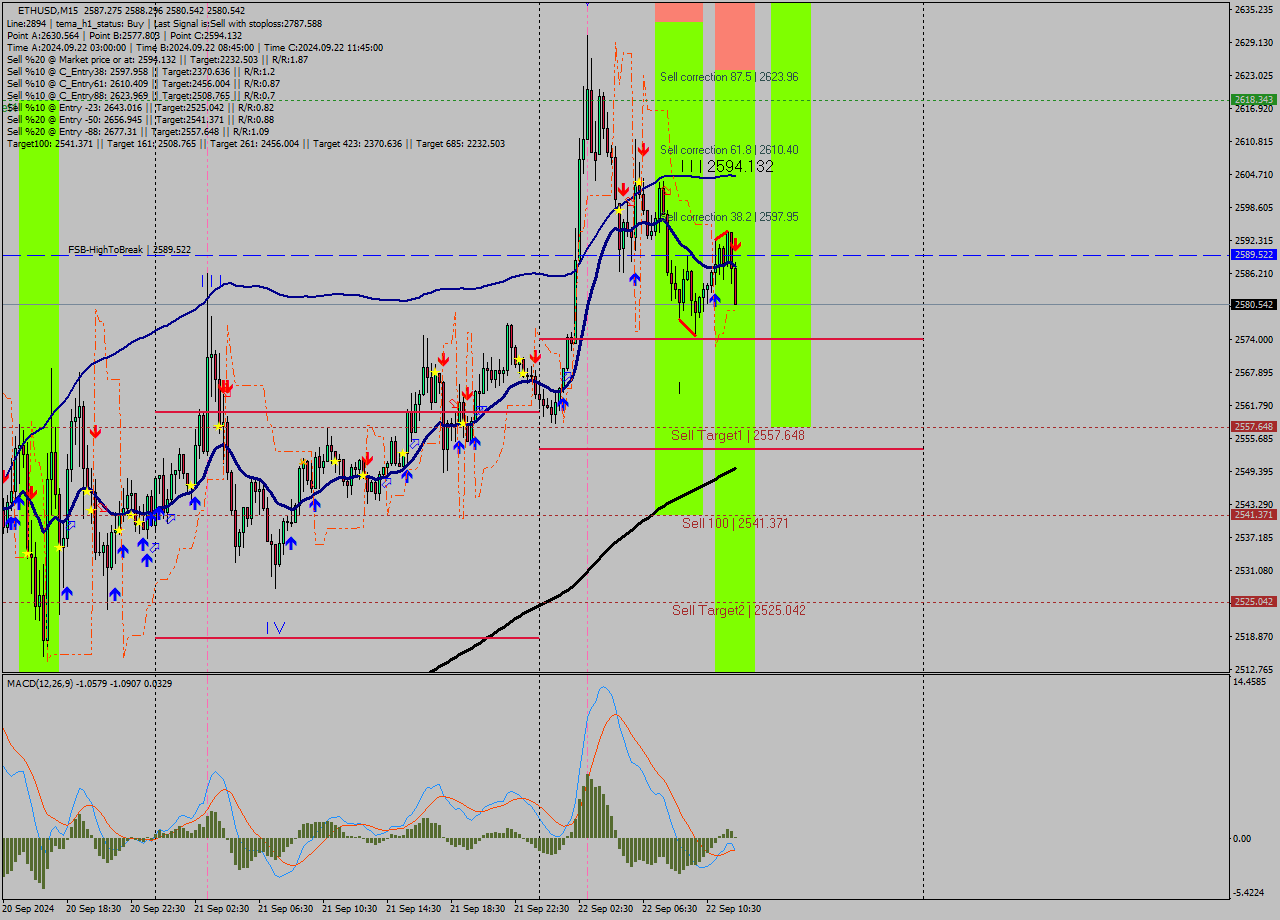
Task: Click the Sell Target2 2525.042 label
Action: (737, 610)
